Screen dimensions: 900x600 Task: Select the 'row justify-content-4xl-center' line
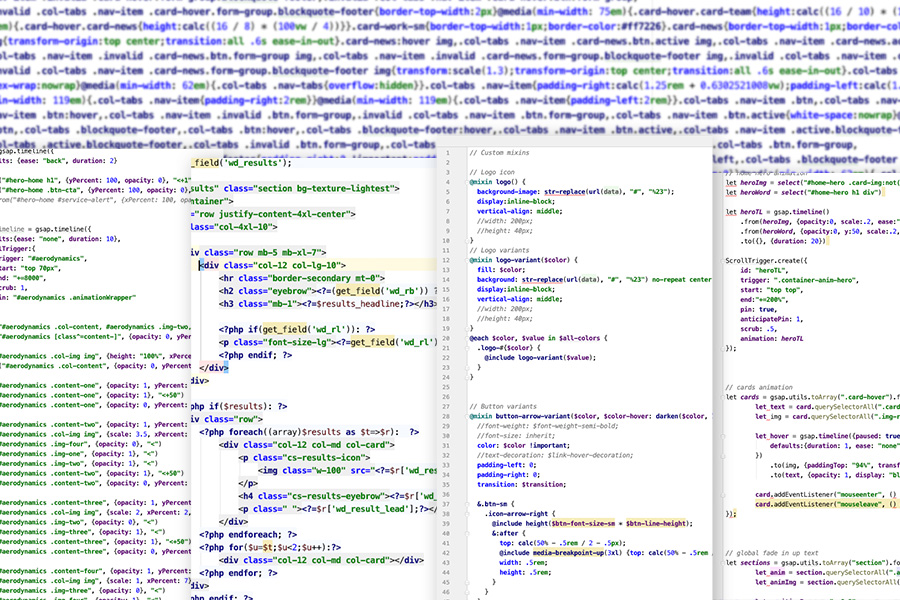point(273,214)
